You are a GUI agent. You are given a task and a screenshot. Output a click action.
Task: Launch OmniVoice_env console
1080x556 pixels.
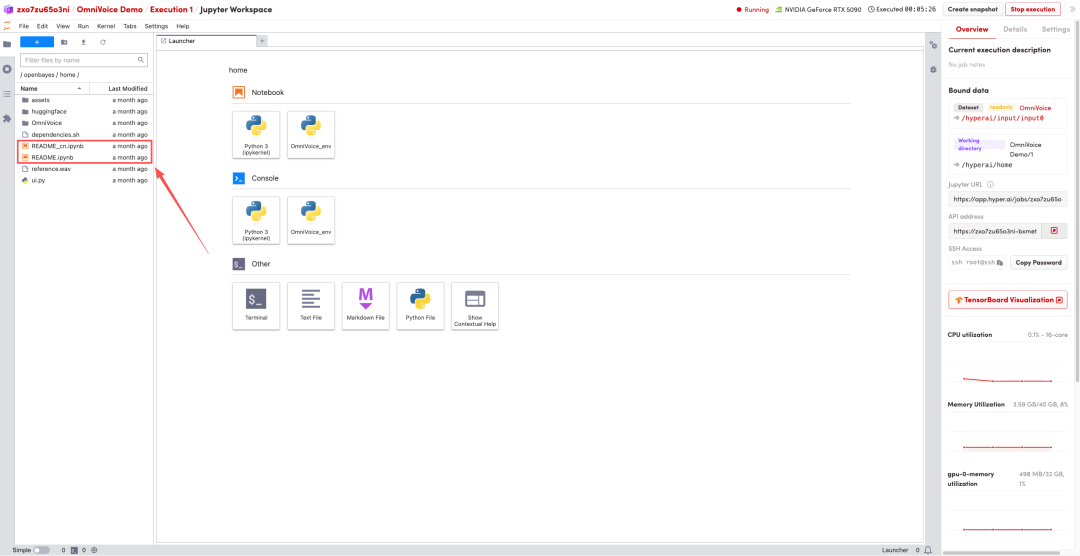tap(311, 220)
